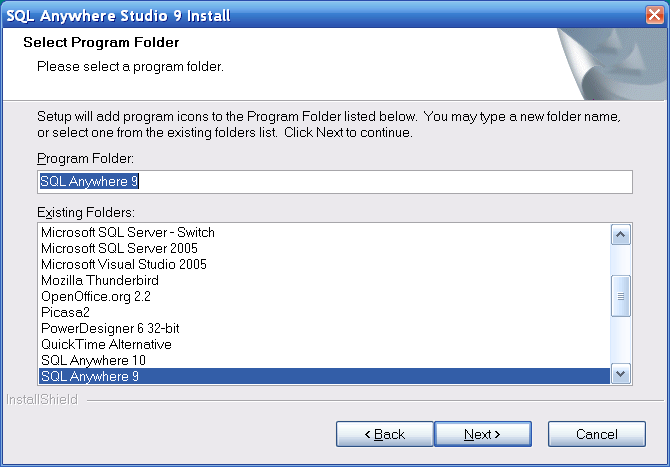Choose Picasa2 in the folders list
Screen dimensions: 670x467
pyautogui.click(x=64, y=312)
